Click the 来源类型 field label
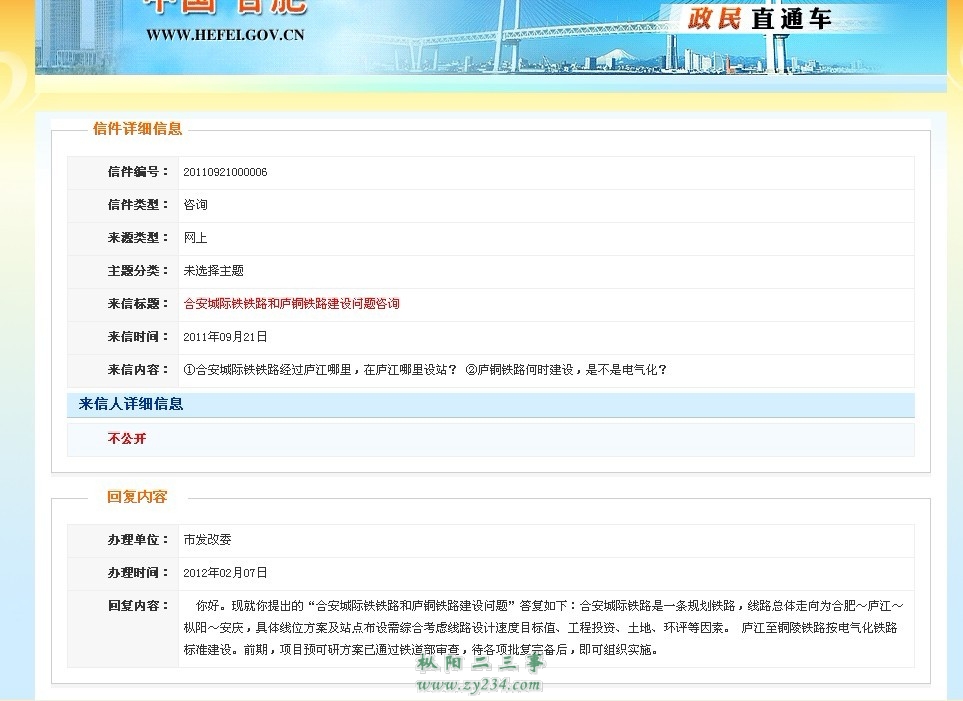This screenshot has height=701, width=963. tap(138, 238)
